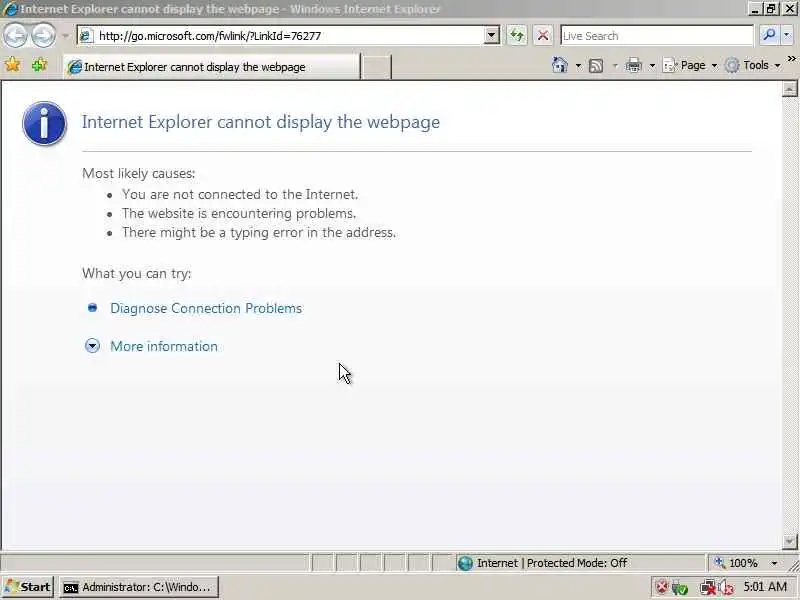Click the green Refresh button
The height and width of the screenshot is (600, 800).
[517, 36]
